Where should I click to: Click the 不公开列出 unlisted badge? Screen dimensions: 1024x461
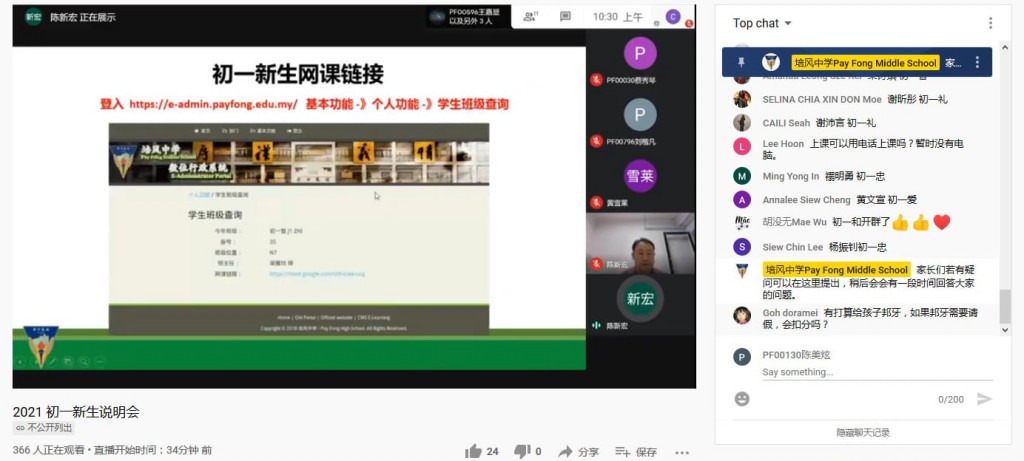44,428
